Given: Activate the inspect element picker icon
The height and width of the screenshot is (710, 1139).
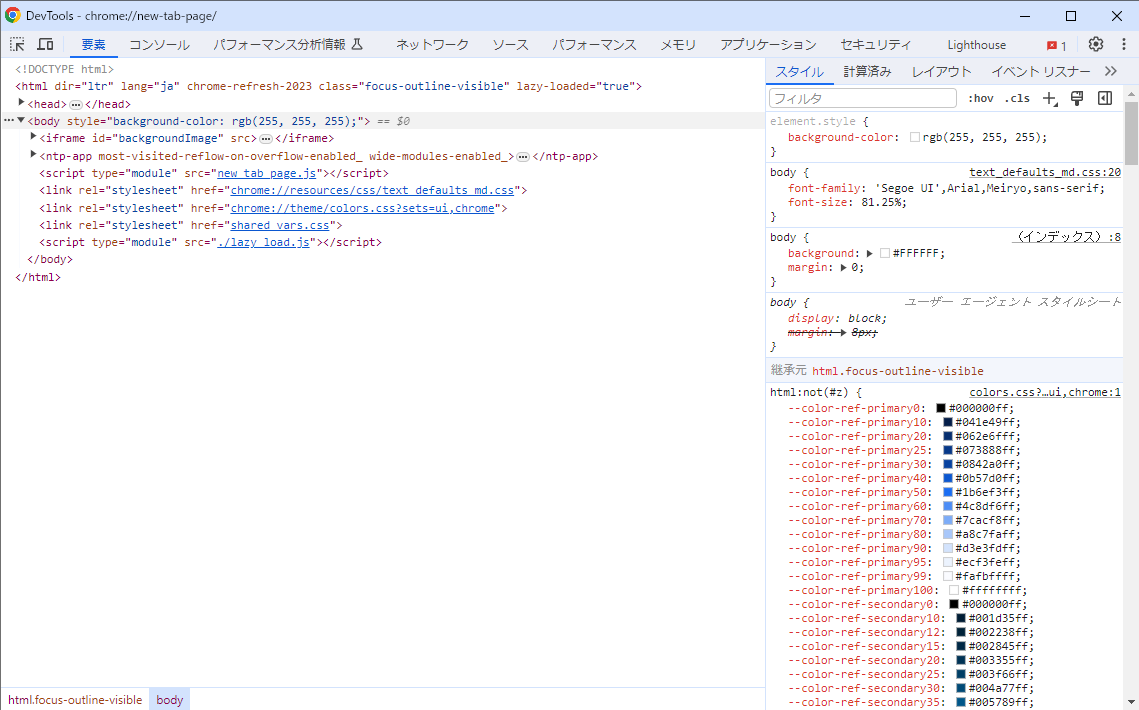Looking at the screenshot, I should (x=17, y=44).
